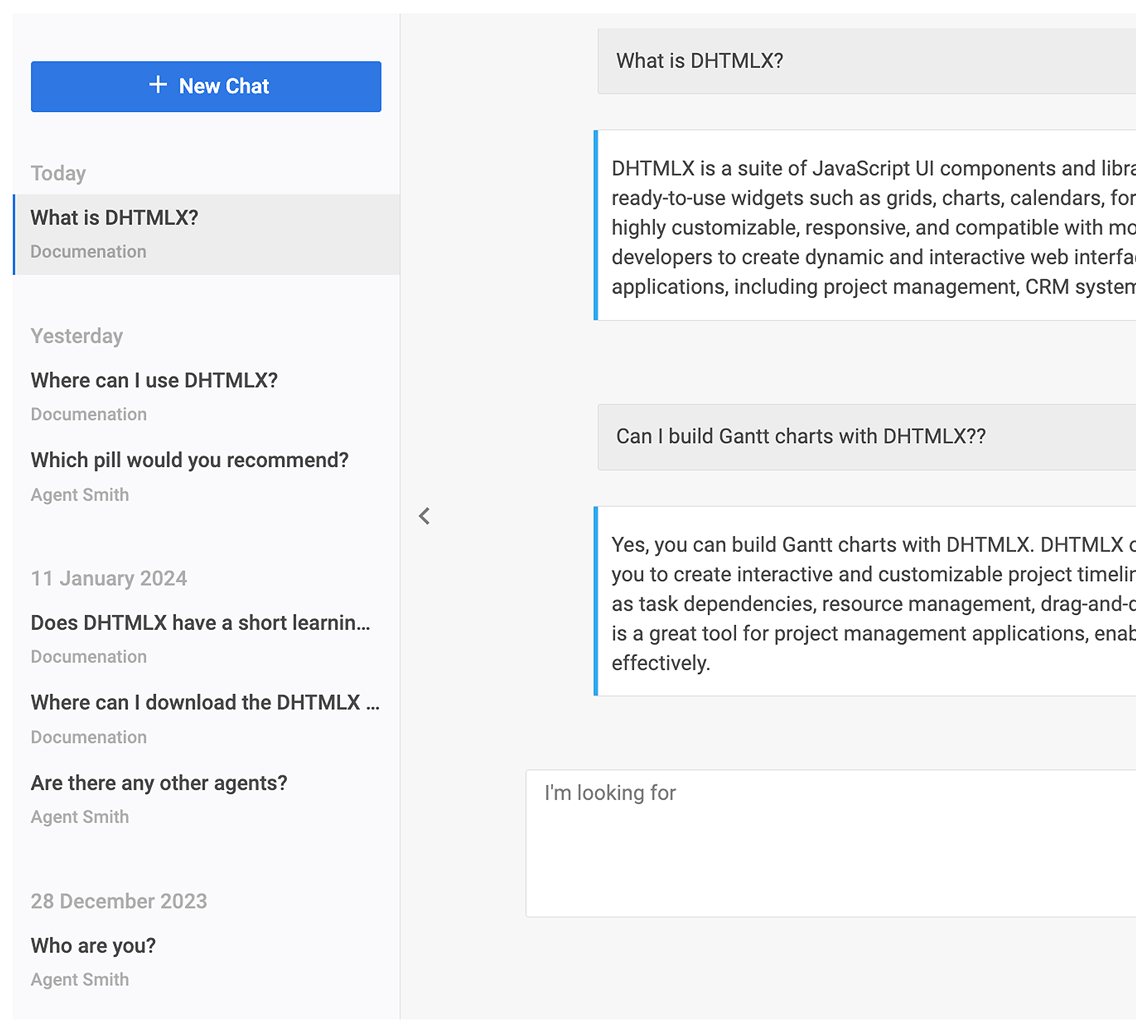This screenshot has width=1136, height=1032.
Task: Click 'Agent Smith' under 'Who are you?'
Action: (x=80, y=980)
